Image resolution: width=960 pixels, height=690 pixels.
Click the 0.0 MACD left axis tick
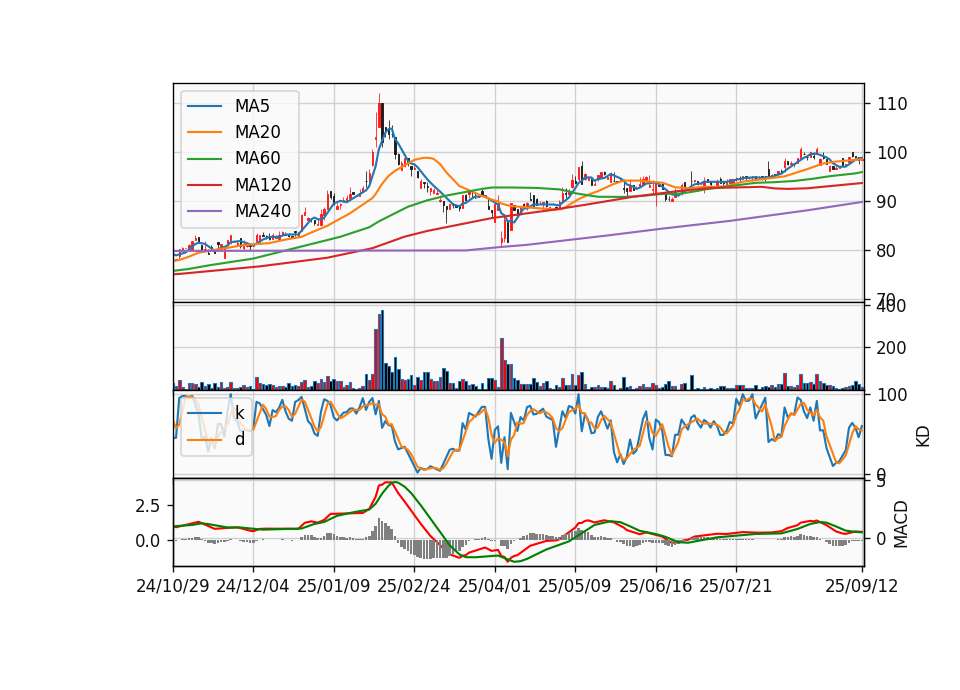coord(147,541)
